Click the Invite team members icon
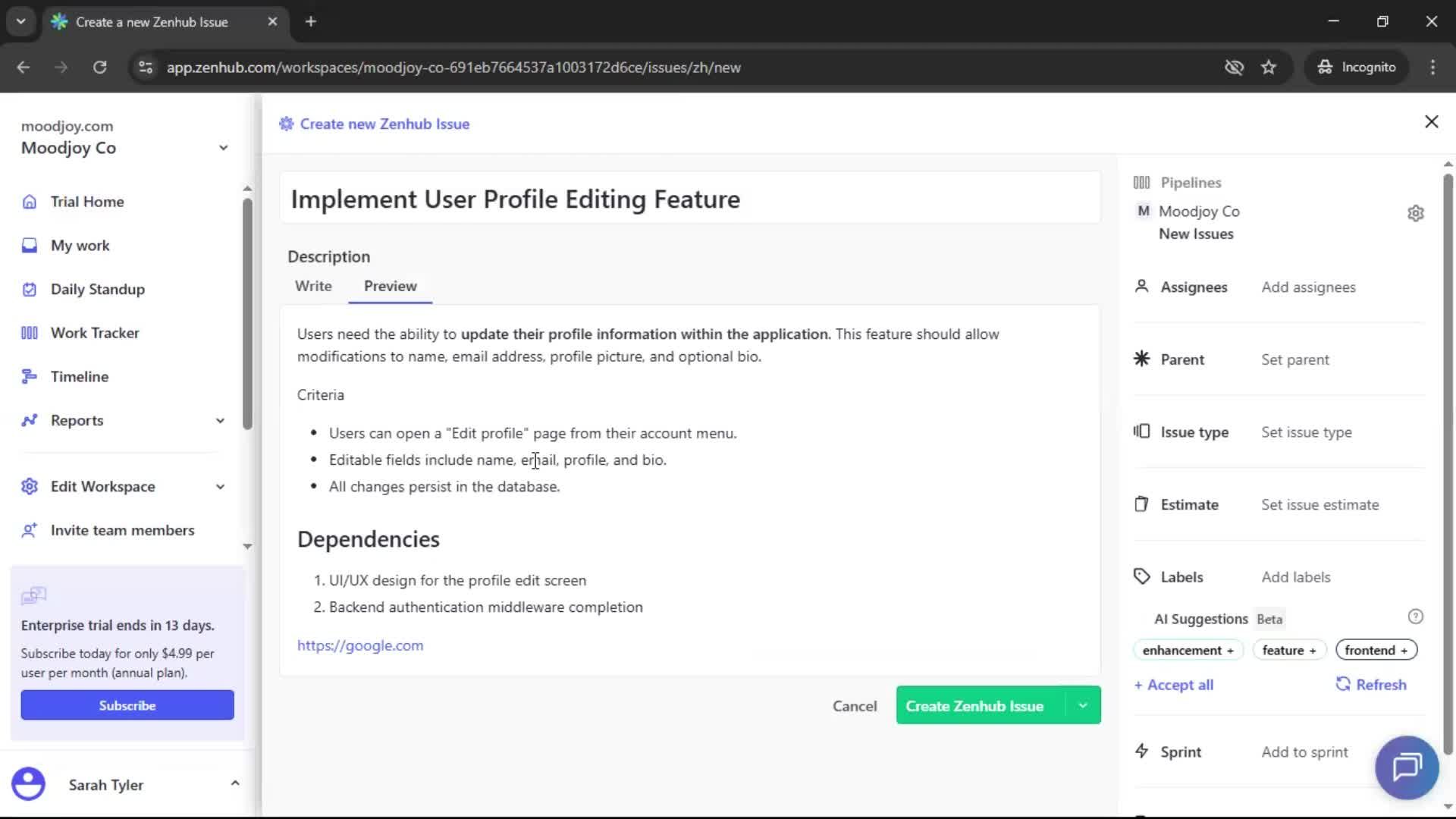Viewport: 1456px width, 819px height. click(30, 530)
